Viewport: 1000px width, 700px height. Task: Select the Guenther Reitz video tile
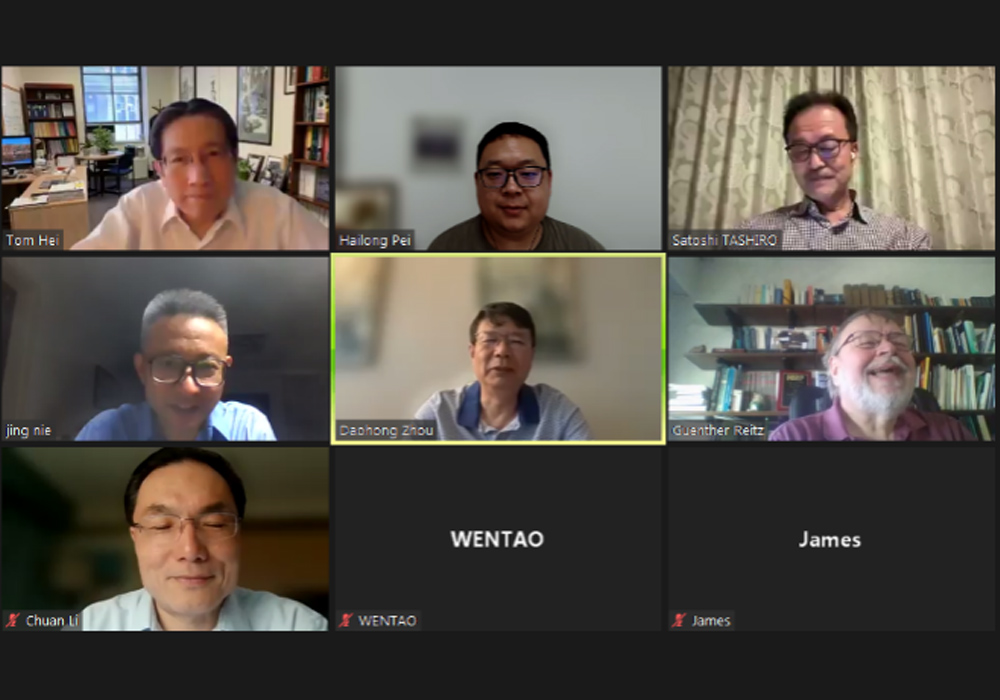pyautogui.click(x=832, y=349)
